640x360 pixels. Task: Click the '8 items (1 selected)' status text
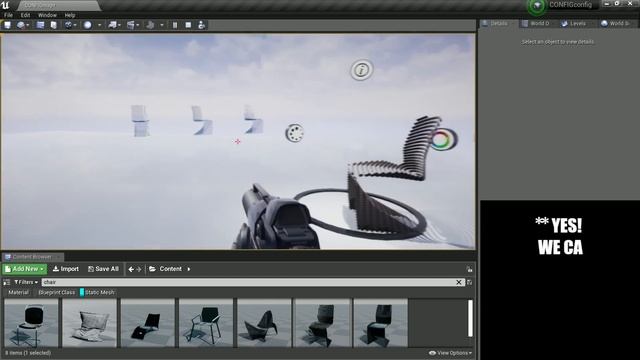coord(28,353)
